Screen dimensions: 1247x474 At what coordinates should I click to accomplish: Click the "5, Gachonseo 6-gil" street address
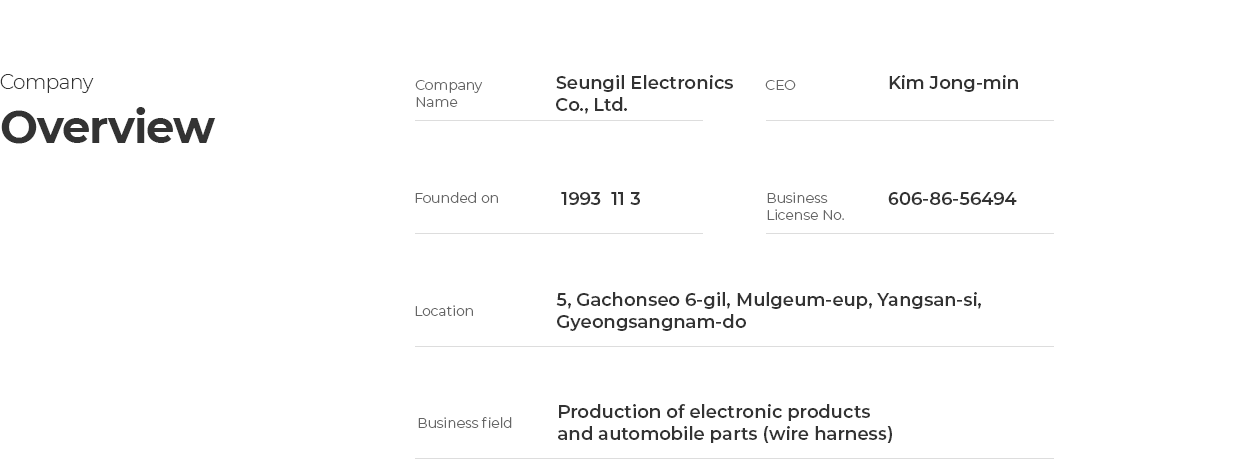tap(642, 300)
